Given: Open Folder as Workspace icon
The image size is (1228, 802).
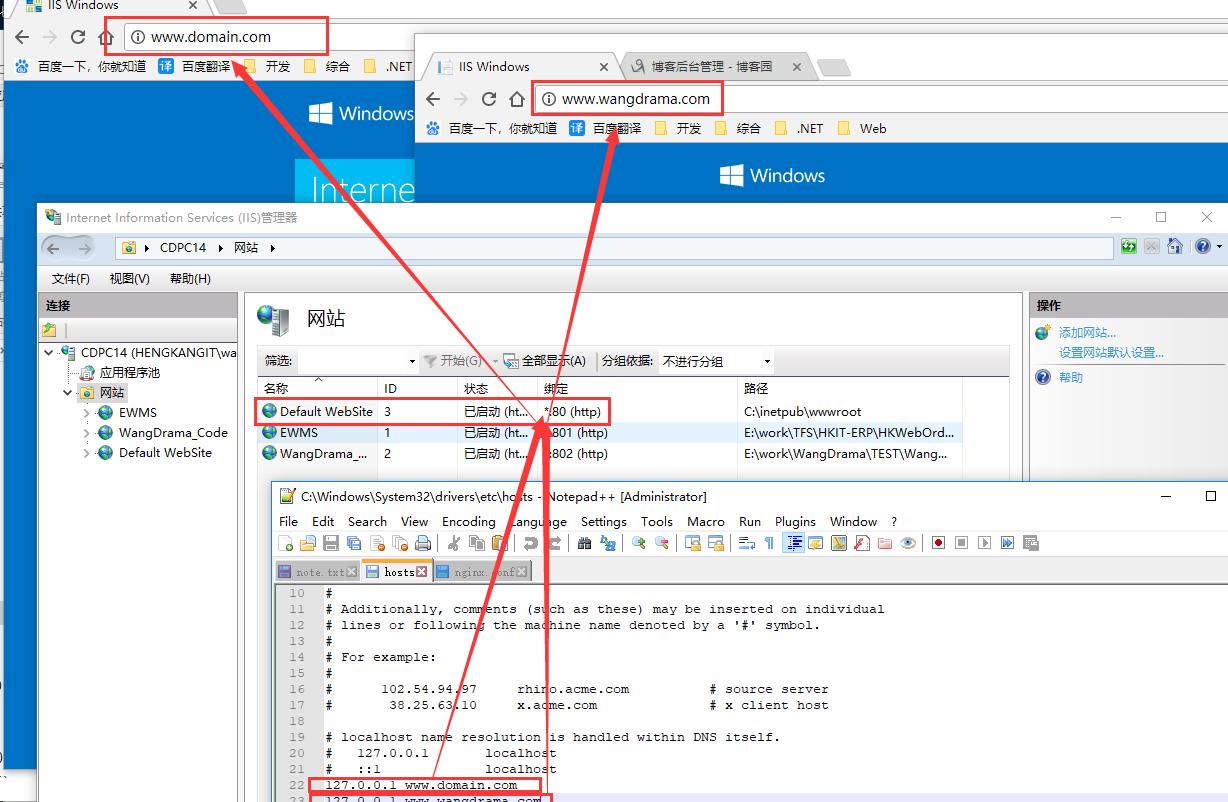Looking at the screenshot, I should pos(884,543).
